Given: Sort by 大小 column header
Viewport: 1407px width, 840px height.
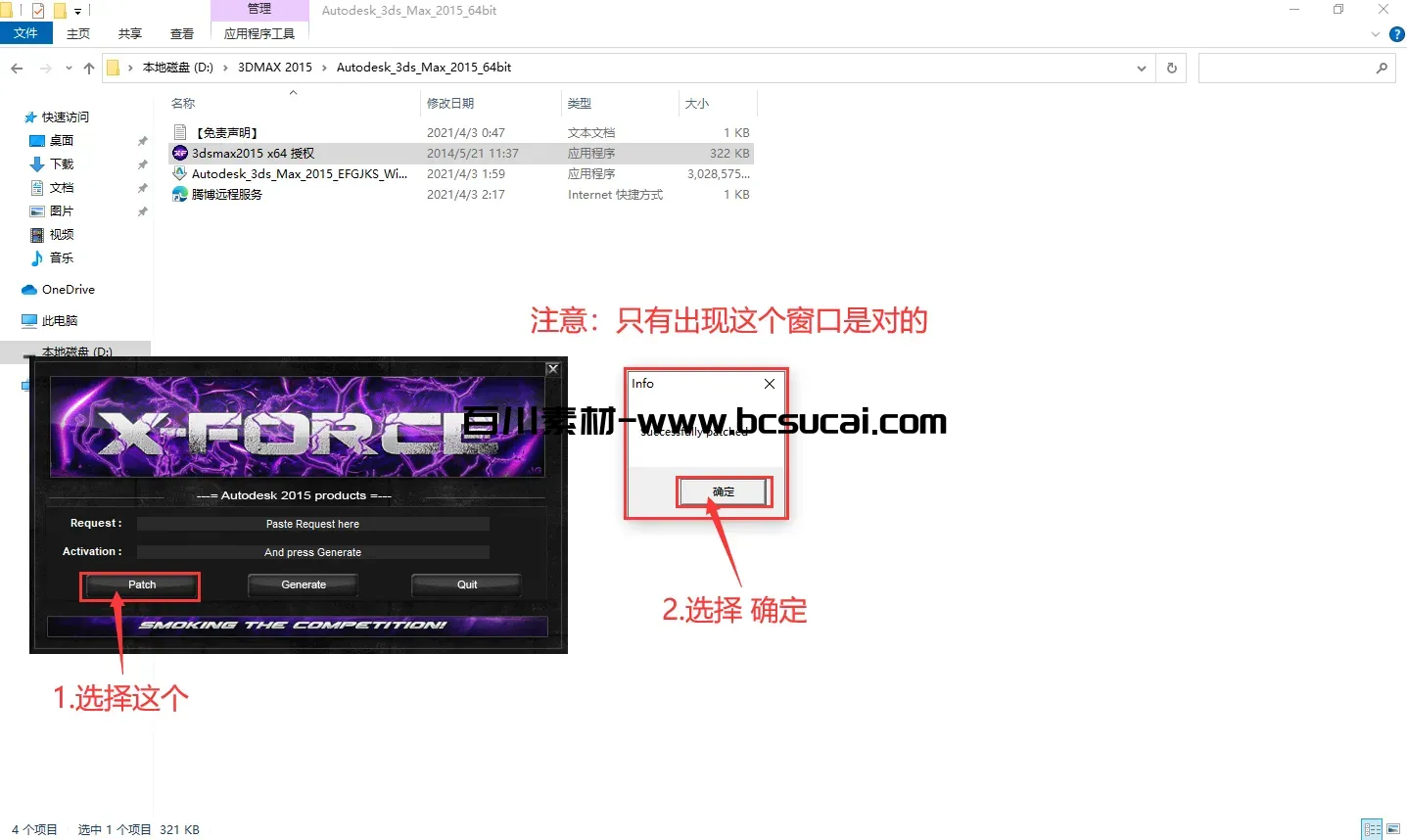Looking at the screenshot, I should tap(697, 103).
